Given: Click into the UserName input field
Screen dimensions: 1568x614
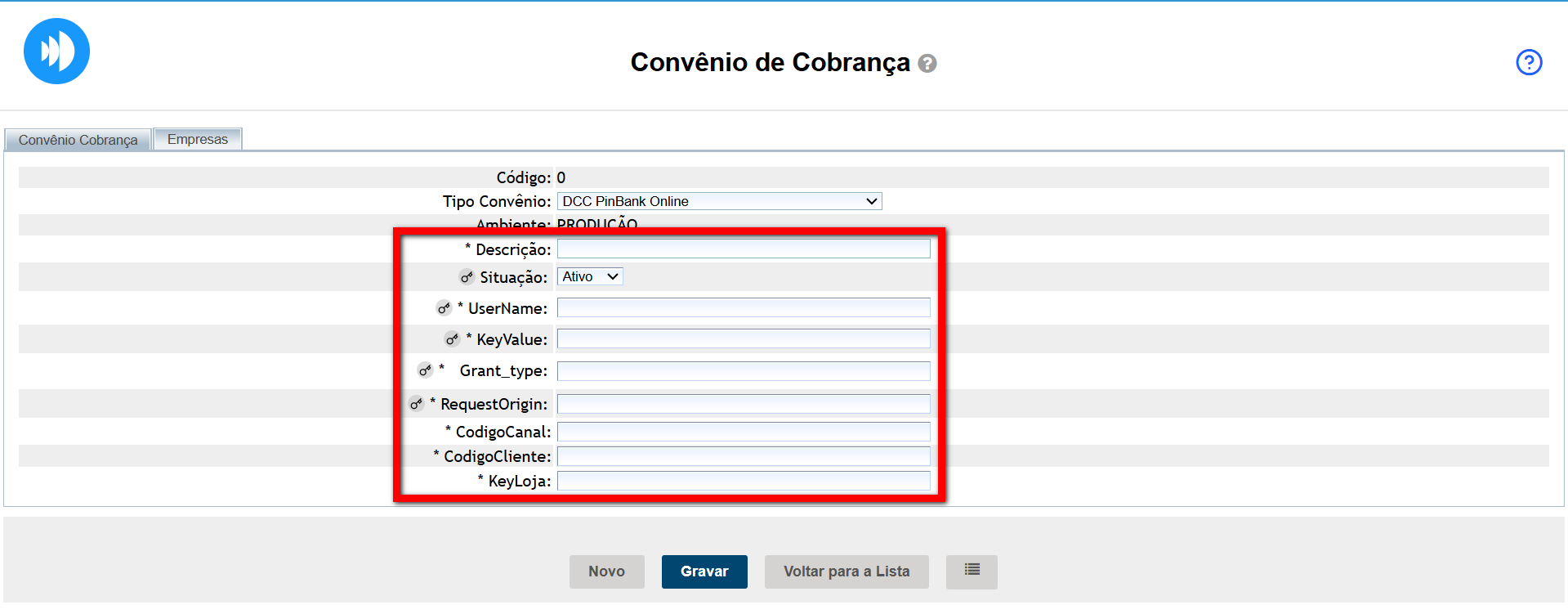Looking at the screenshot, I should [743, 307].
